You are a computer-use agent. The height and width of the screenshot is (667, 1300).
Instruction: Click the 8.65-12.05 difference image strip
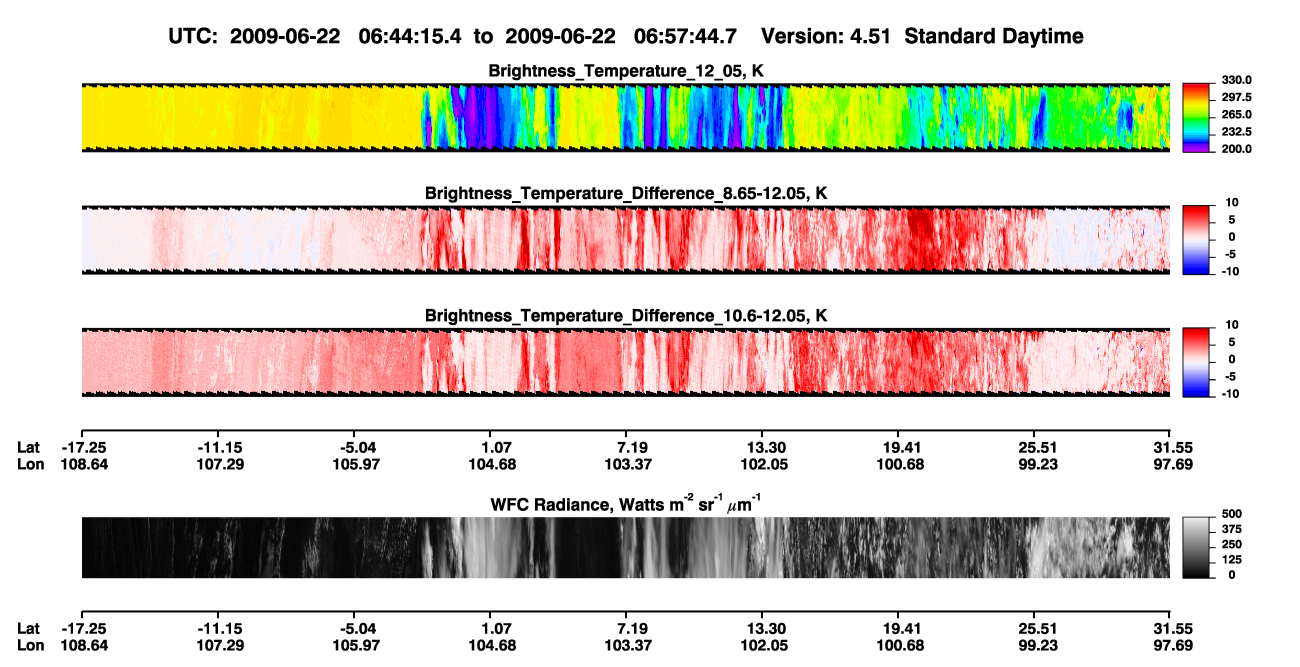(x=626, y=240)
